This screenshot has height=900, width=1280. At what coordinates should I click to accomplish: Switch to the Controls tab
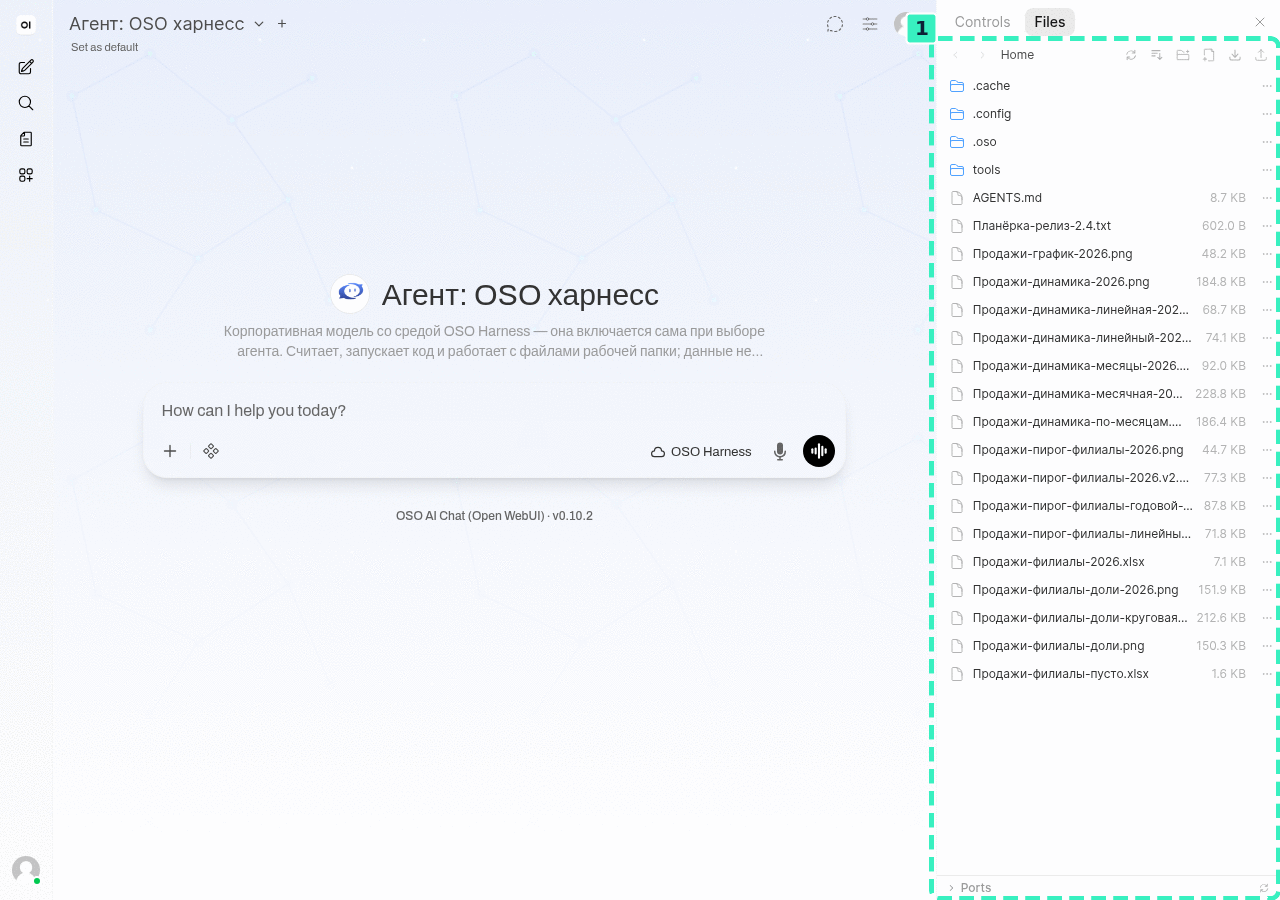982,22
